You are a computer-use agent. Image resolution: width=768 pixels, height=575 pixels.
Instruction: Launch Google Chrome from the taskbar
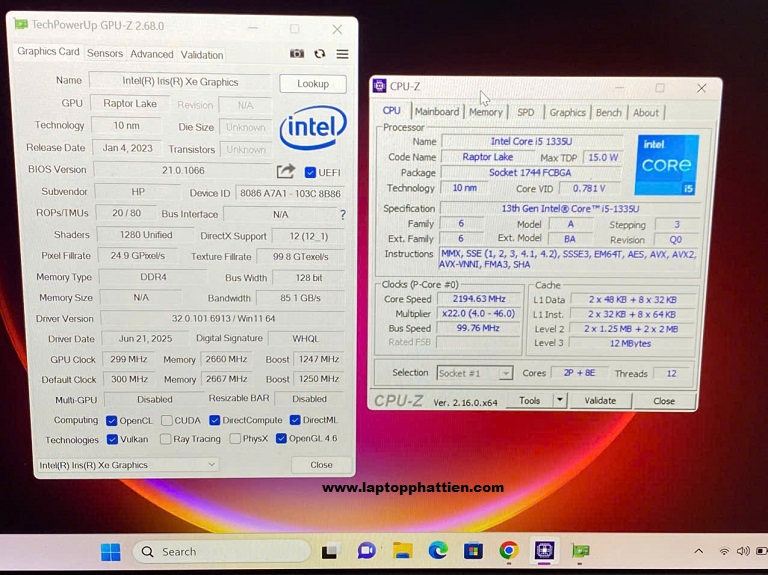pos(509,551)
